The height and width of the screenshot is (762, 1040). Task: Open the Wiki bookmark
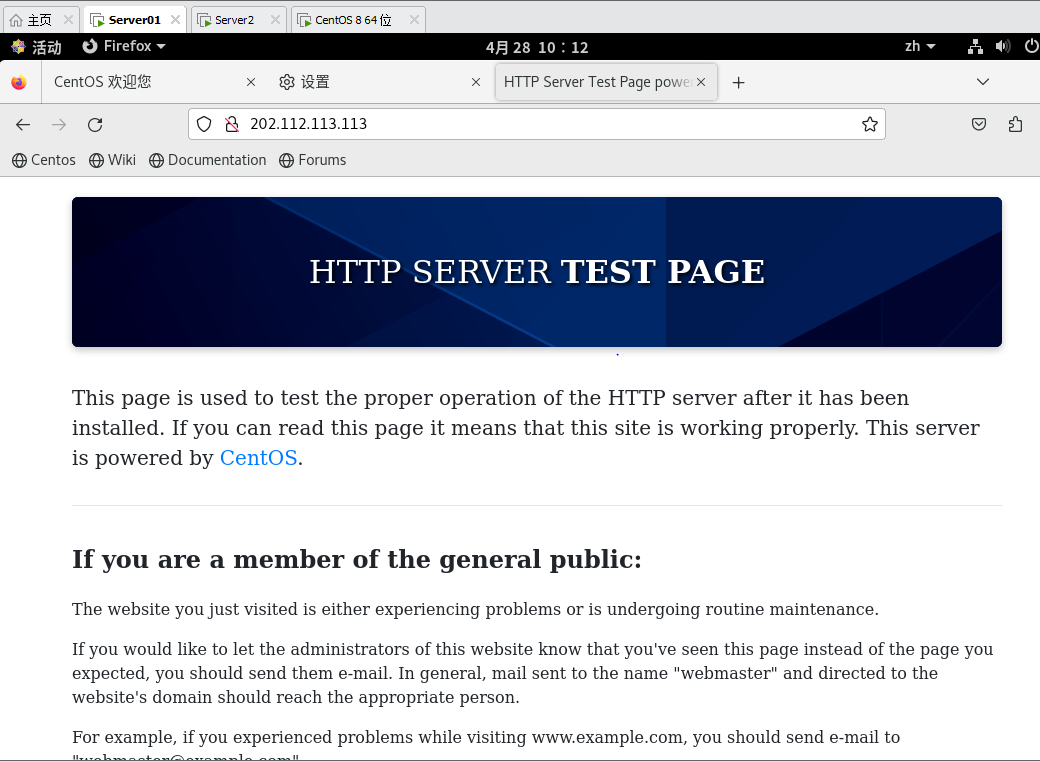coord(112,160)
